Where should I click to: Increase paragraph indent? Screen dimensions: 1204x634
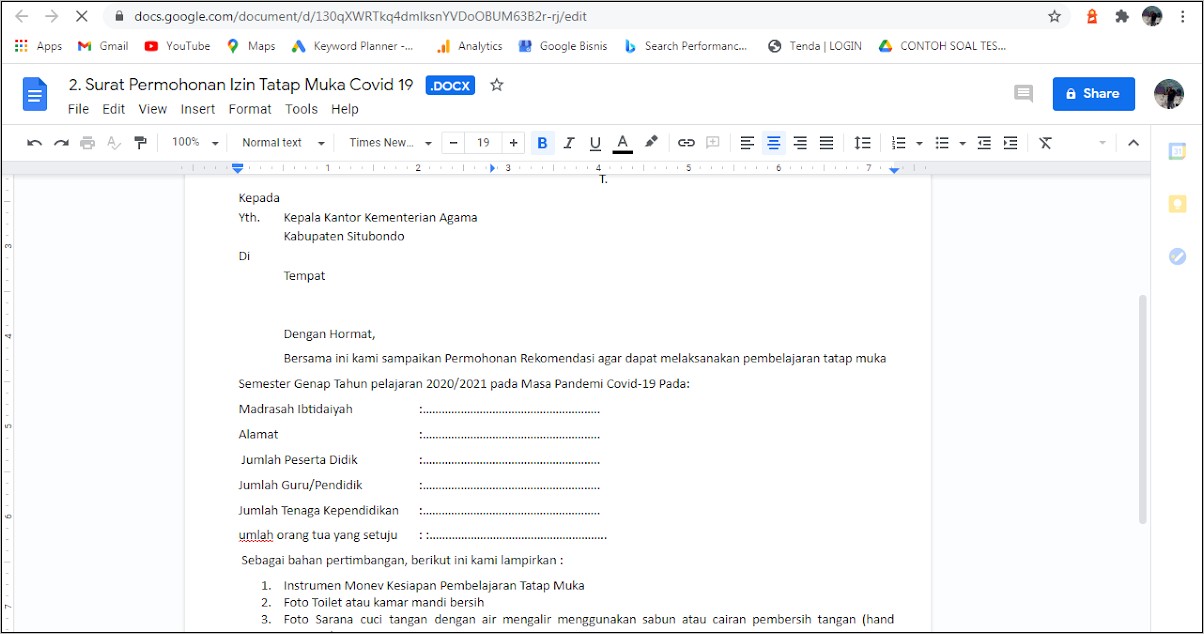click(1010, 143)
